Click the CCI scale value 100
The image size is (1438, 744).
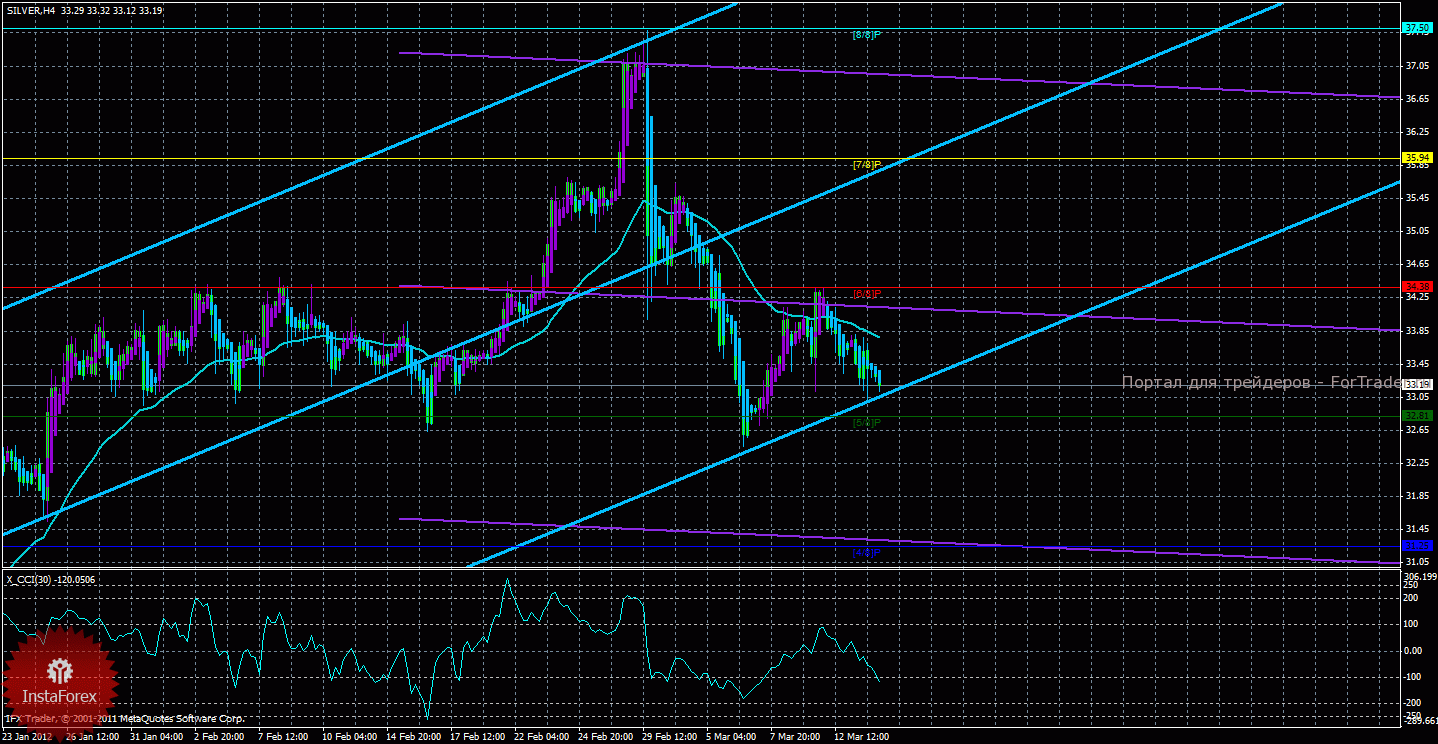(1412, 624)
